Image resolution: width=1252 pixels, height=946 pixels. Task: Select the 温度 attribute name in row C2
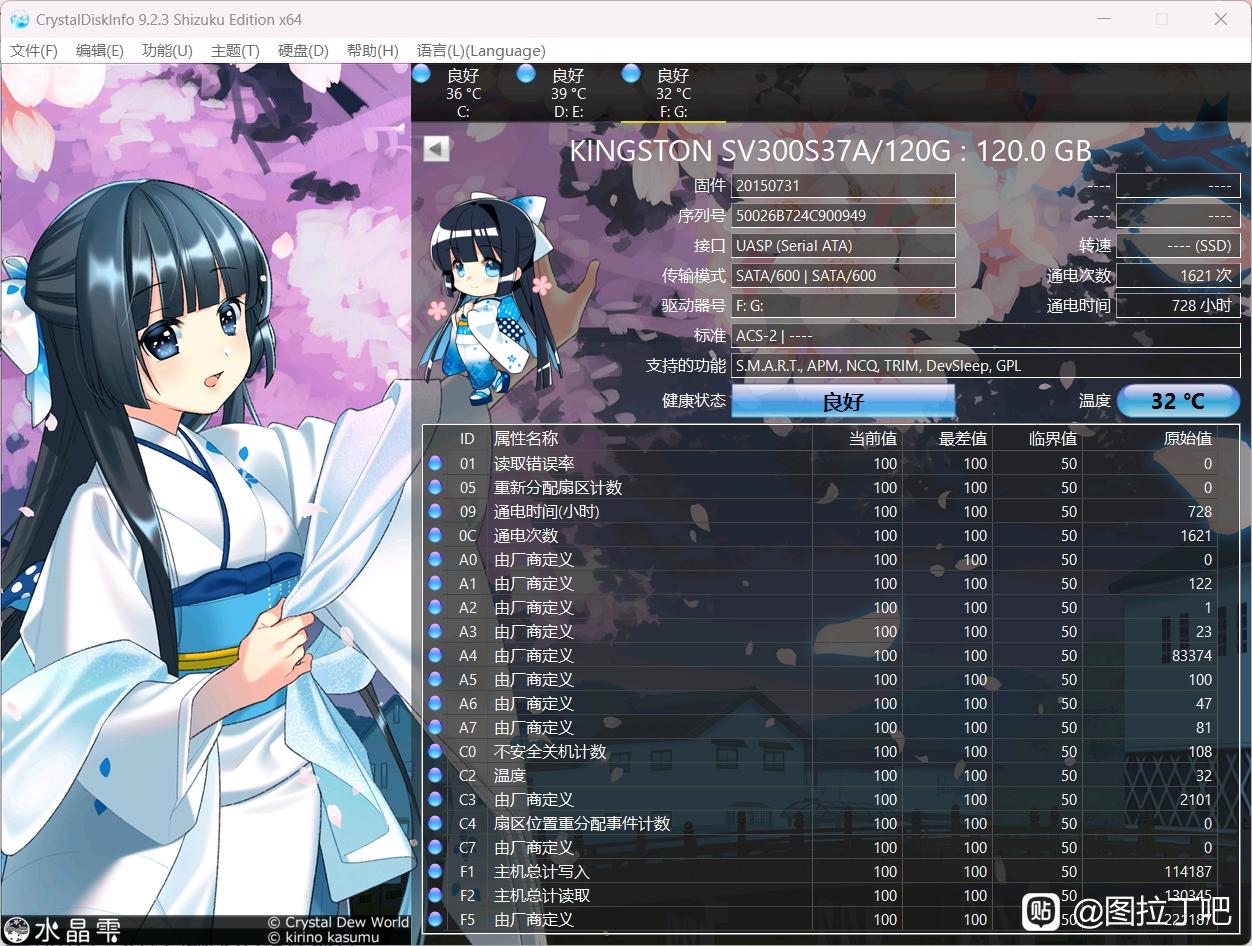(510, 775)
